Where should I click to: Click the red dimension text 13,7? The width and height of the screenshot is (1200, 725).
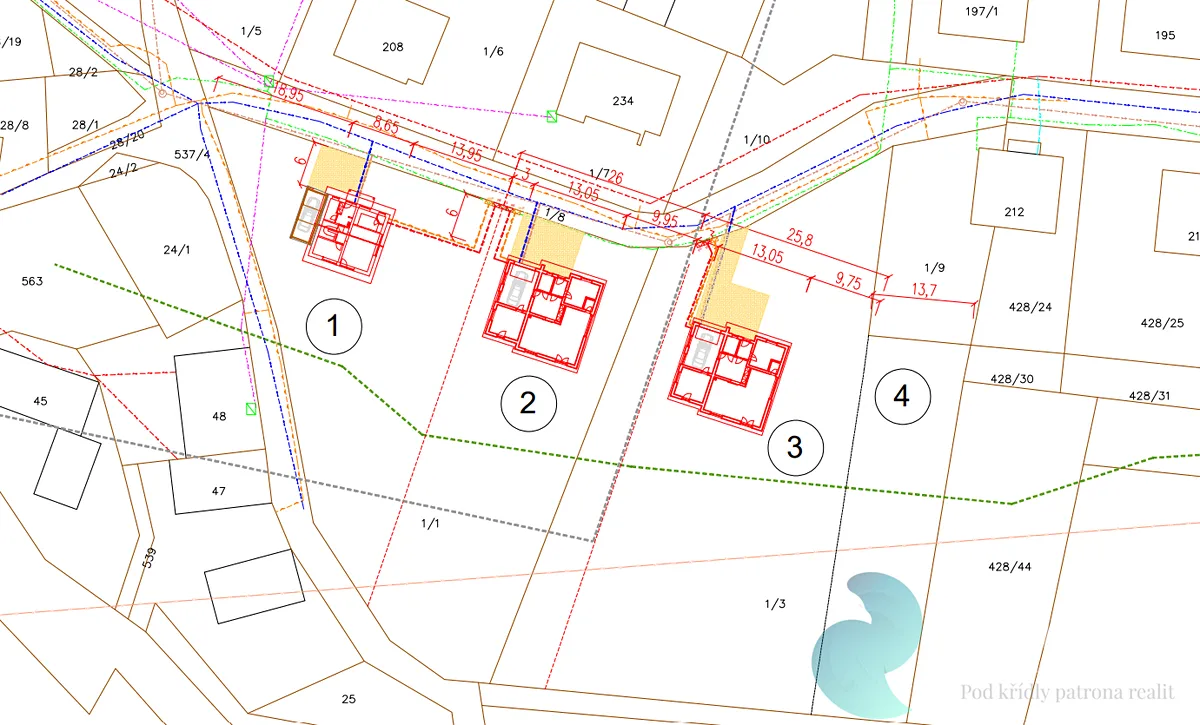click(925, 290)
